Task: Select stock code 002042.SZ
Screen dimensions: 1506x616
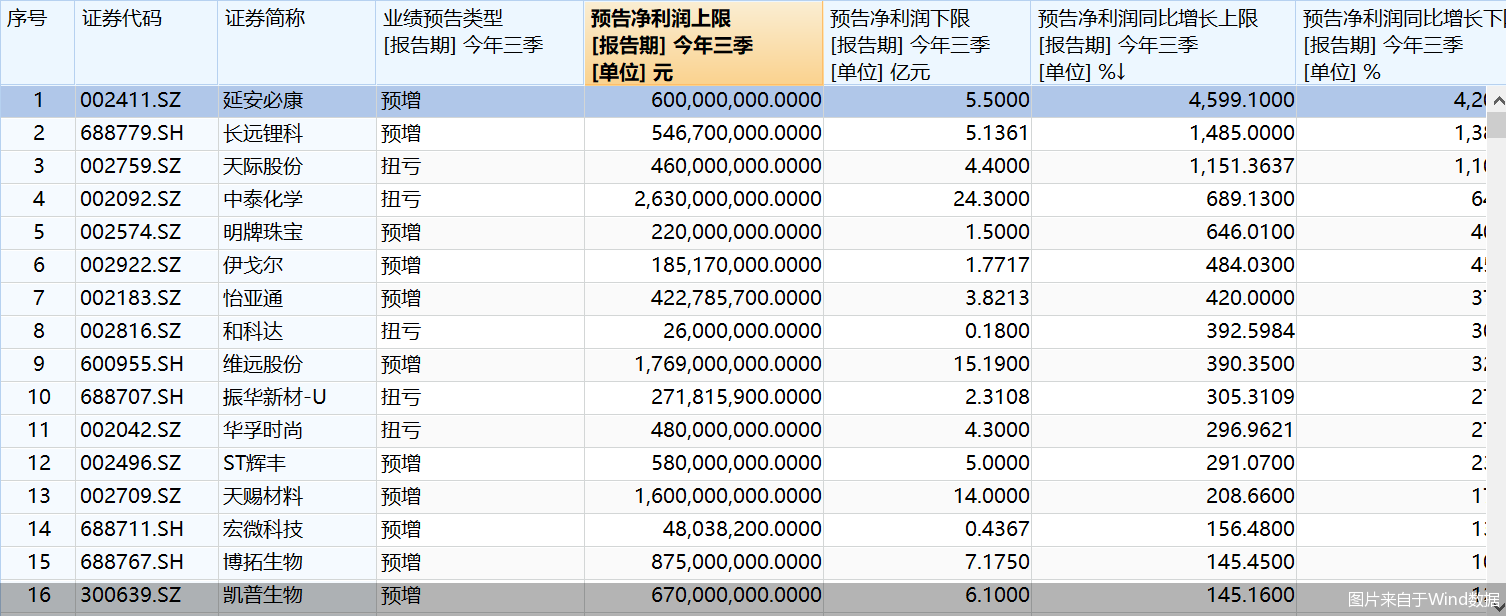Action: click(131, 430)
